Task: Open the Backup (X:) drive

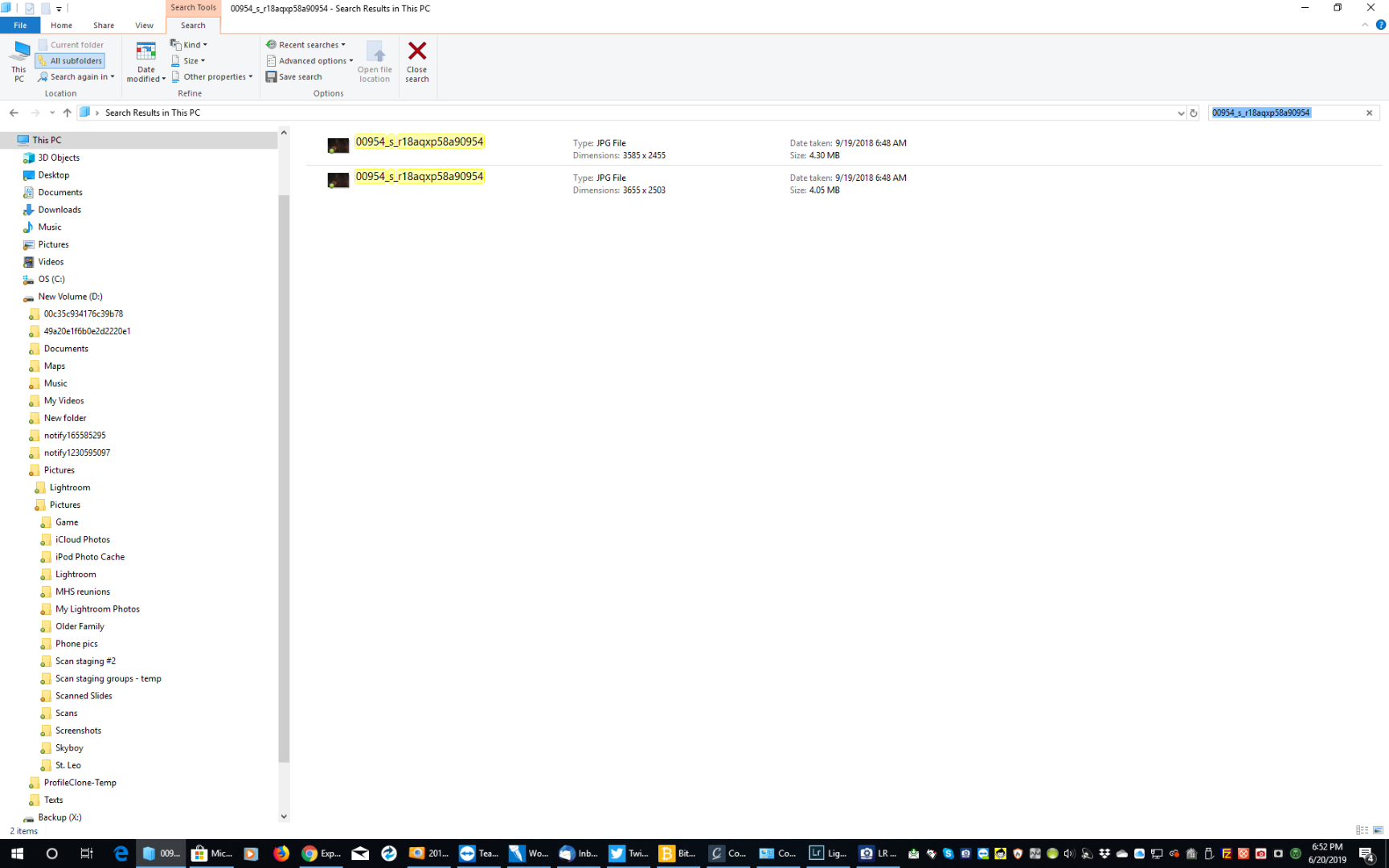Action: pyautogui.click(x=59, y=817)
